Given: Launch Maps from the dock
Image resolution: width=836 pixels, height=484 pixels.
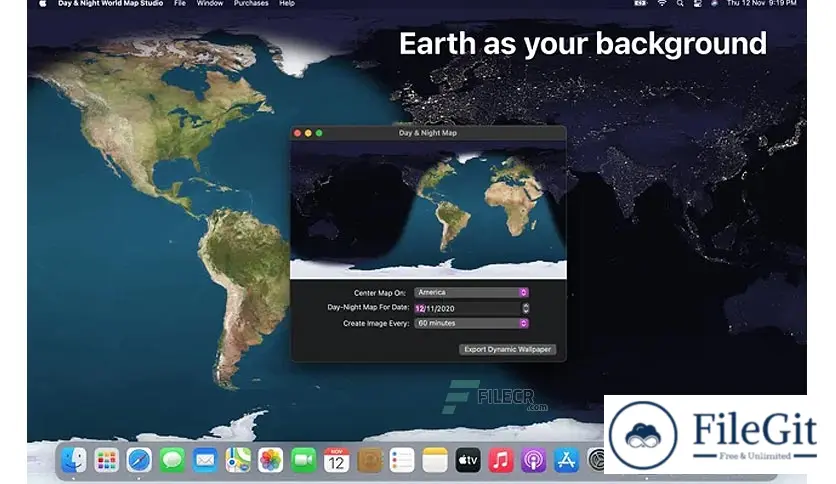Looking at the screenshot, I should (x=238, y=460).
